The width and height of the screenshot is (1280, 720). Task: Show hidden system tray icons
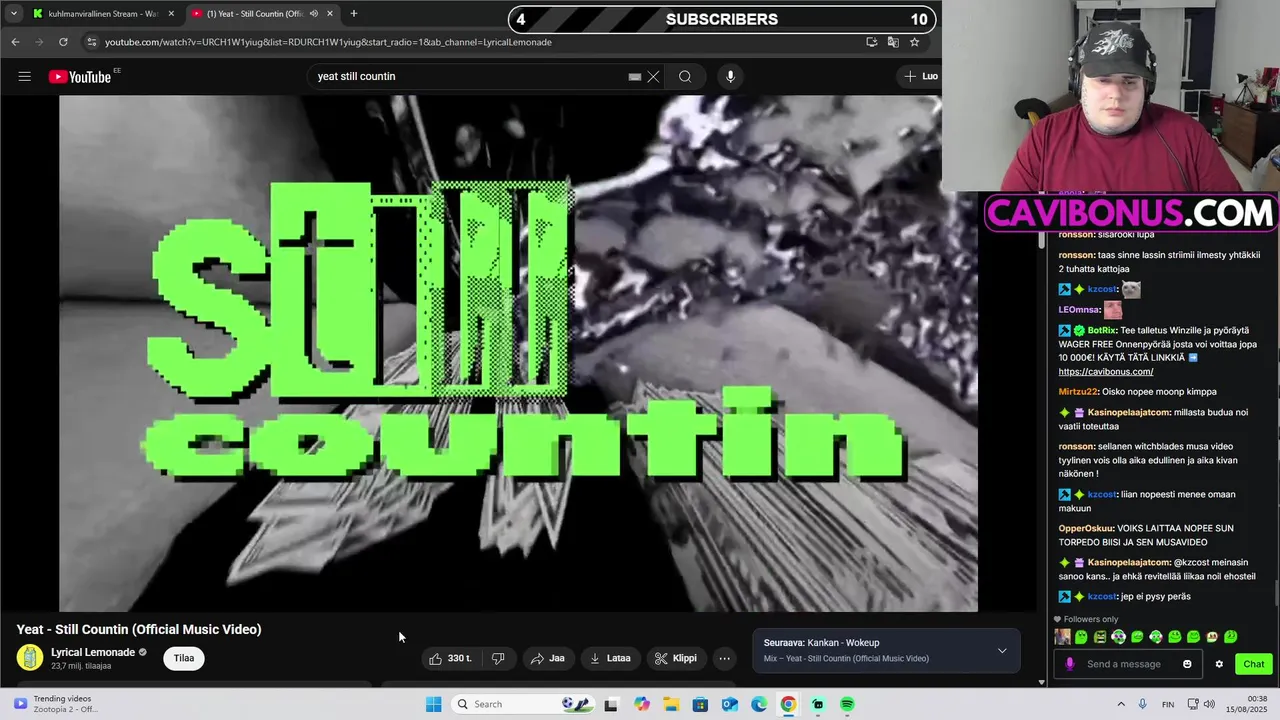pyautogui.click(x=1119, y=704)
